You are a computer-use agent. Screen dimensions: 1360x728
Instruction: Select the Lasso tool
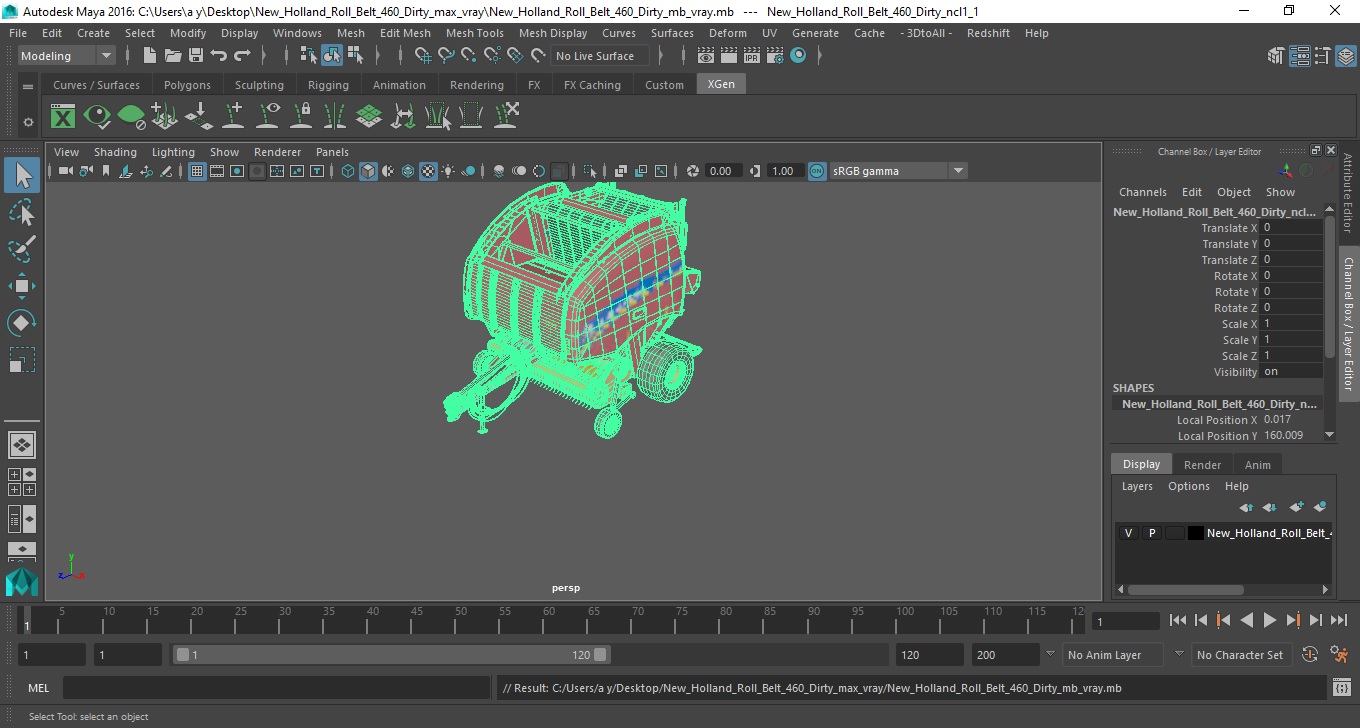pyautogui.click(x=22, y=212)
